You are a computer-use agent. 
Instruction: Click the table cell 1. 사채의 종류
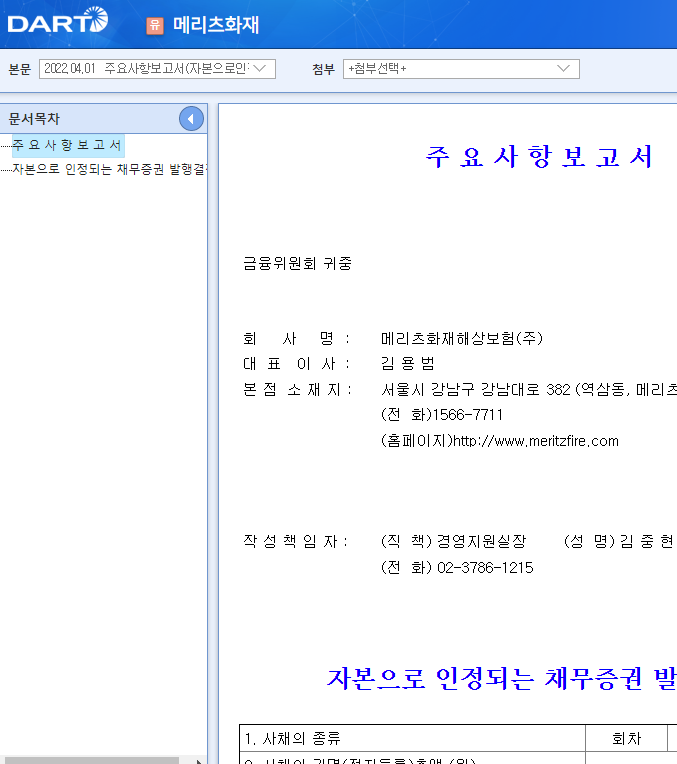[412, 738]
